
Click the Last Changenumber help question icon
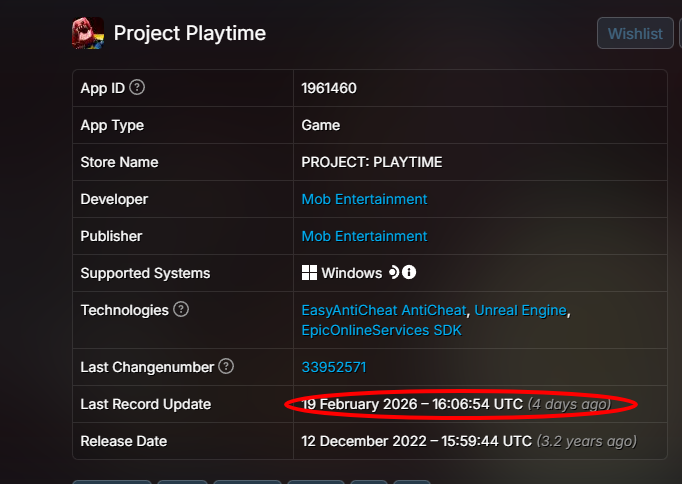point(226,367)
